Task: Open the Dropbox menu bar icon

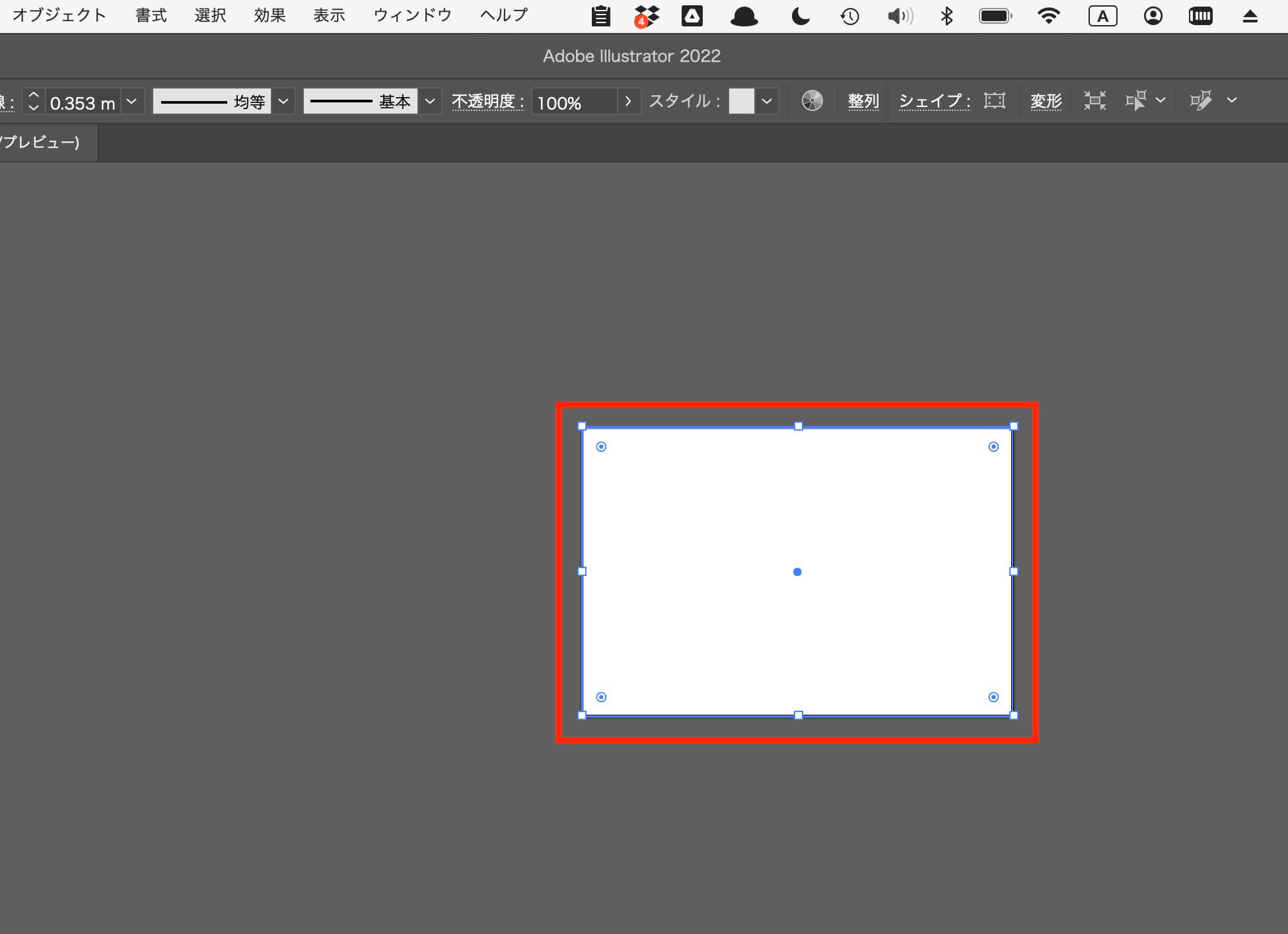Action: [x=647, y=16]
